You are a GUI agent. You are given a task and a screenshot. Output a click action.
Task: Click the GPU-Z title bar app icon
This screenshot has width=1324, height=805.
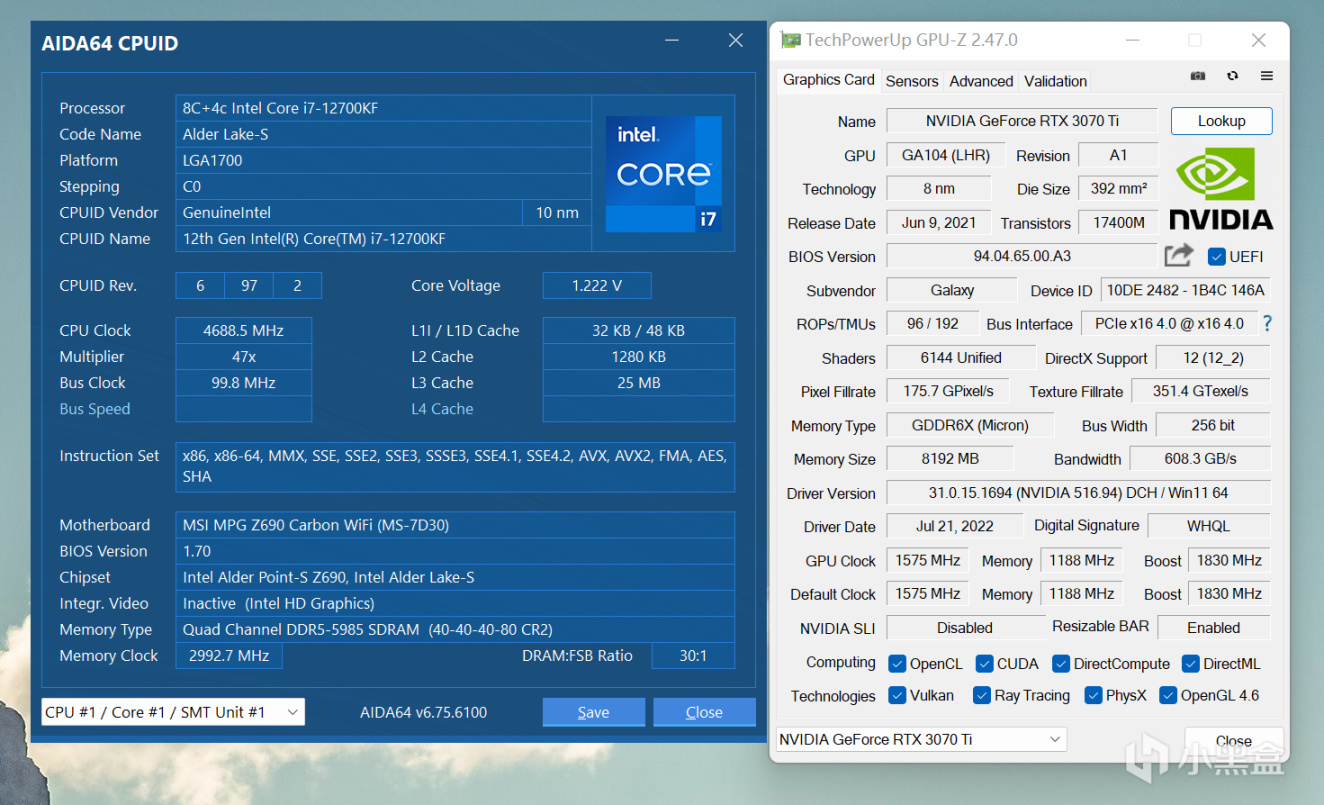click(x=790, y=41)
